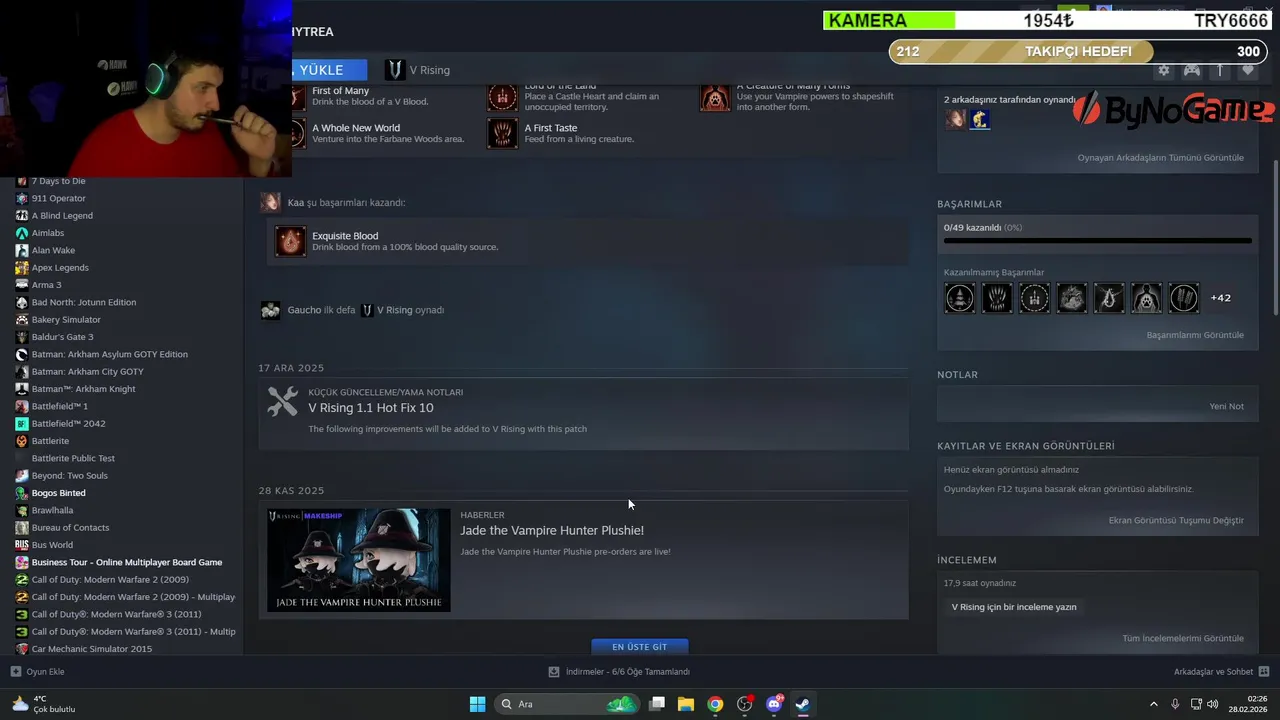
Task: View the unearned claw achievement icon
Action: pyautogui.click(x=997, y=298)
